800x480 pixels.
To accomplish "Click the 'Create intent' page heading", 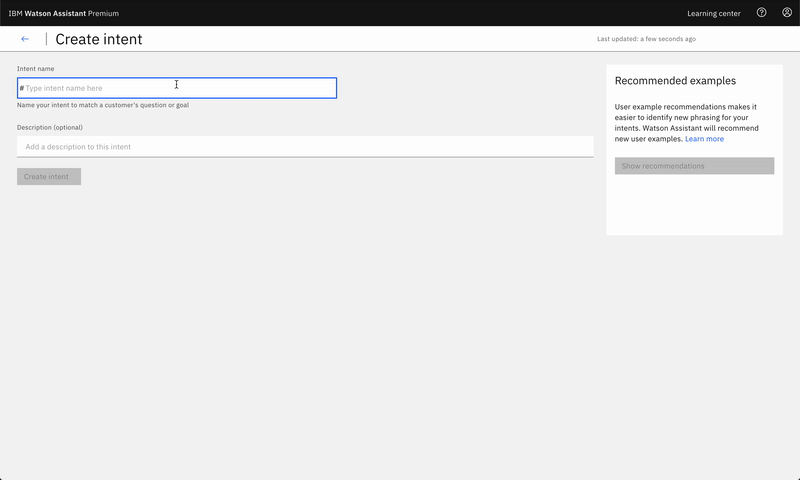I will pos(98,39).
